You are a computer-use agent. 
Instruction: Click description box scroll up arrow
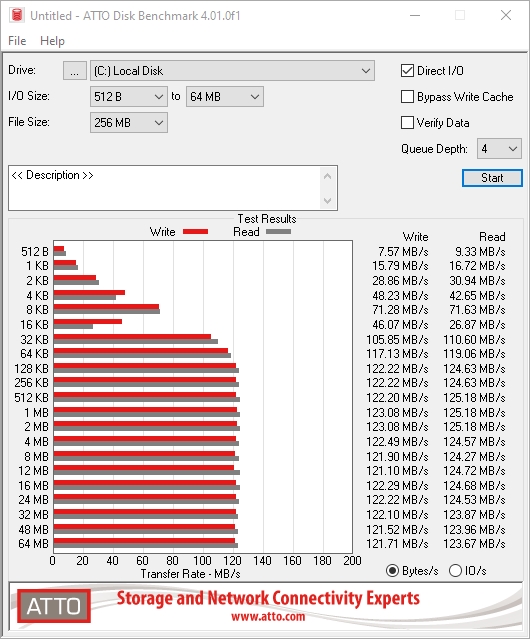click(328, 176)
